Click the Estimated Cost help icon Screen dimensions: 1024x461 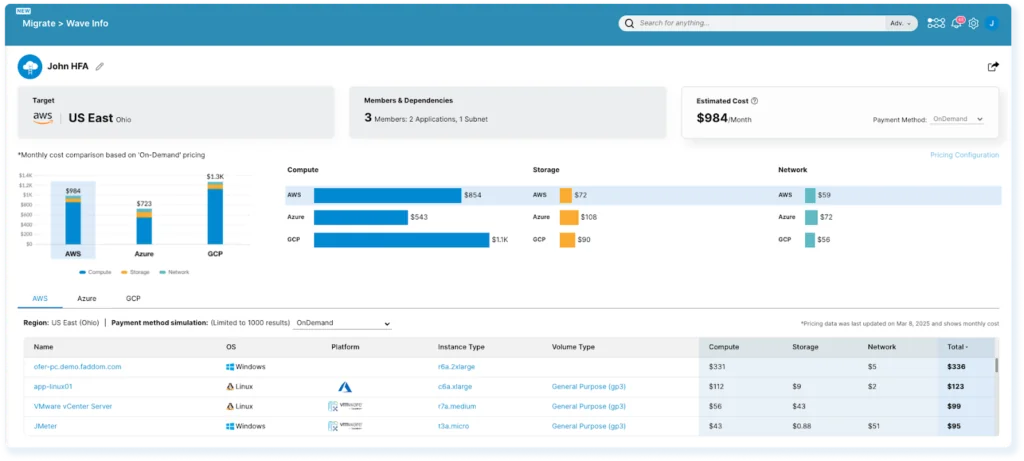(x=754, y=100)
